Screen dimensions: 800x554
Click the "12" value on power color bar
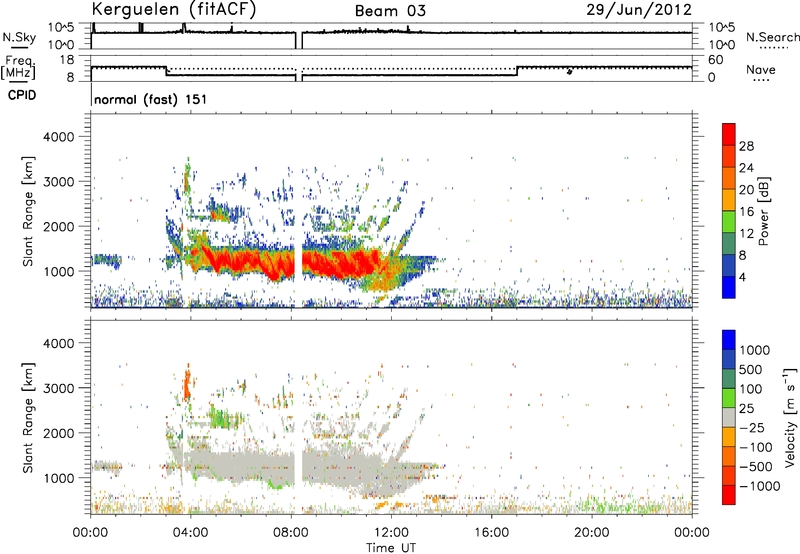click(746, 234)
